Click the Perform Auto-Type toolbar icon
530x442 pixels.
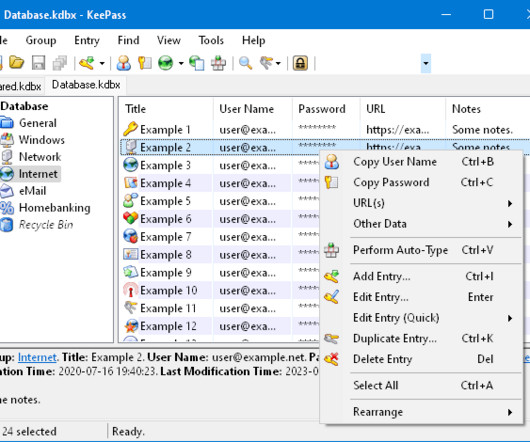(218, 63)
